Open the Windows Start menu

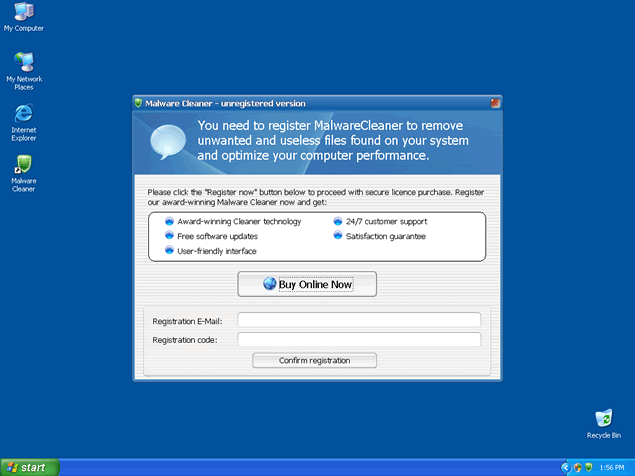(29, 467)
